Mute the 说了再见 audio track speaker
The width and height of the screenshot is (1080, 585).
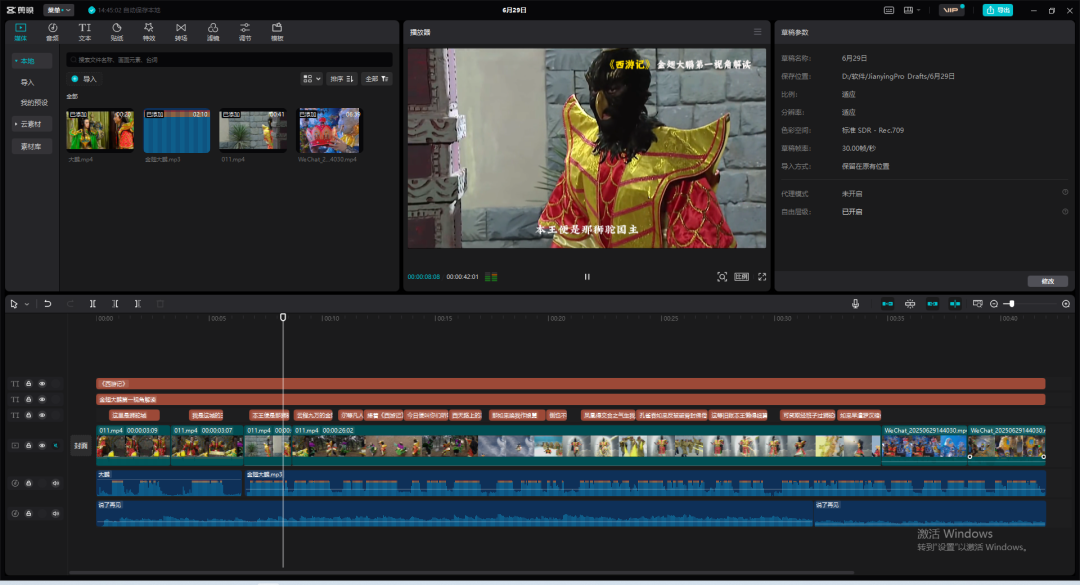[x=56, y=513]
